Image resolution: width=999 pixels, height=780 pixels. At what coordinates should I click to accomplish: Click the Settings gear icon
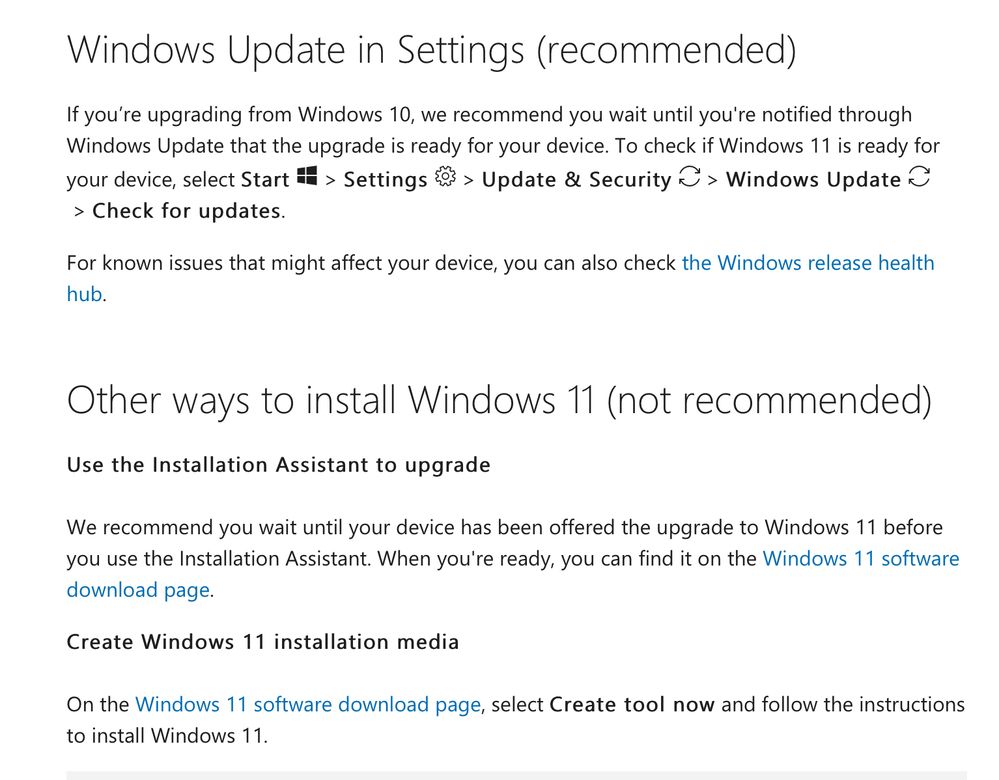(x=445, y=178)
